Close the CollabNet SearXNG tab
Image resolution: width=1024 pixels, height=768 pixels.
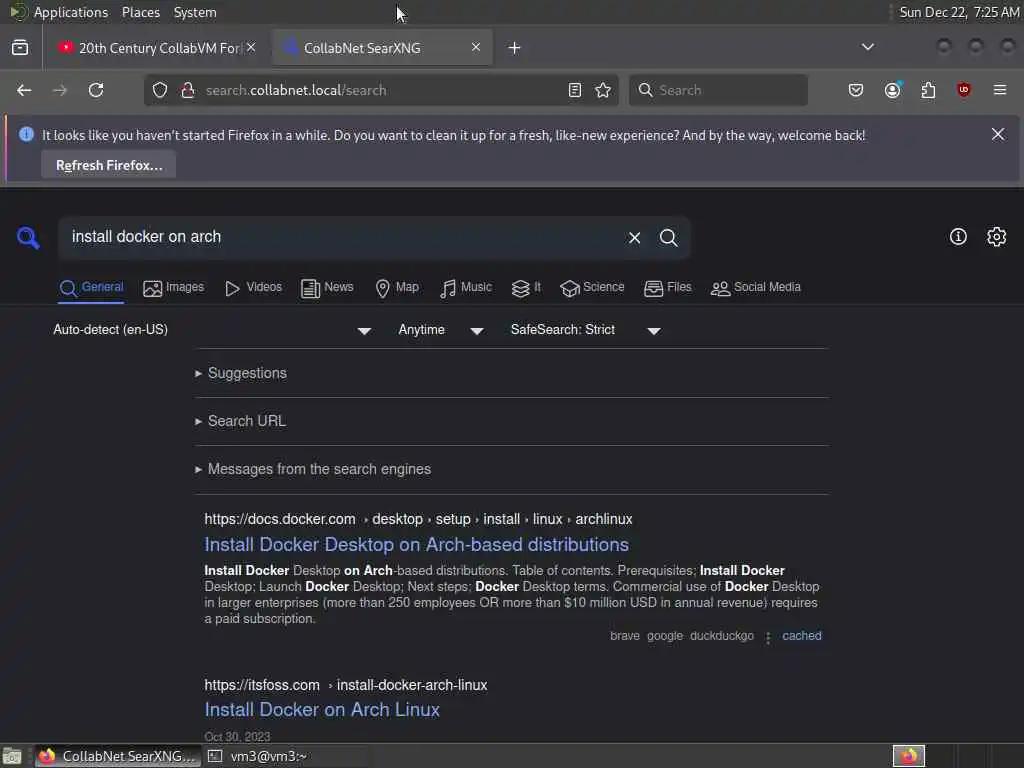click(475, 47)
